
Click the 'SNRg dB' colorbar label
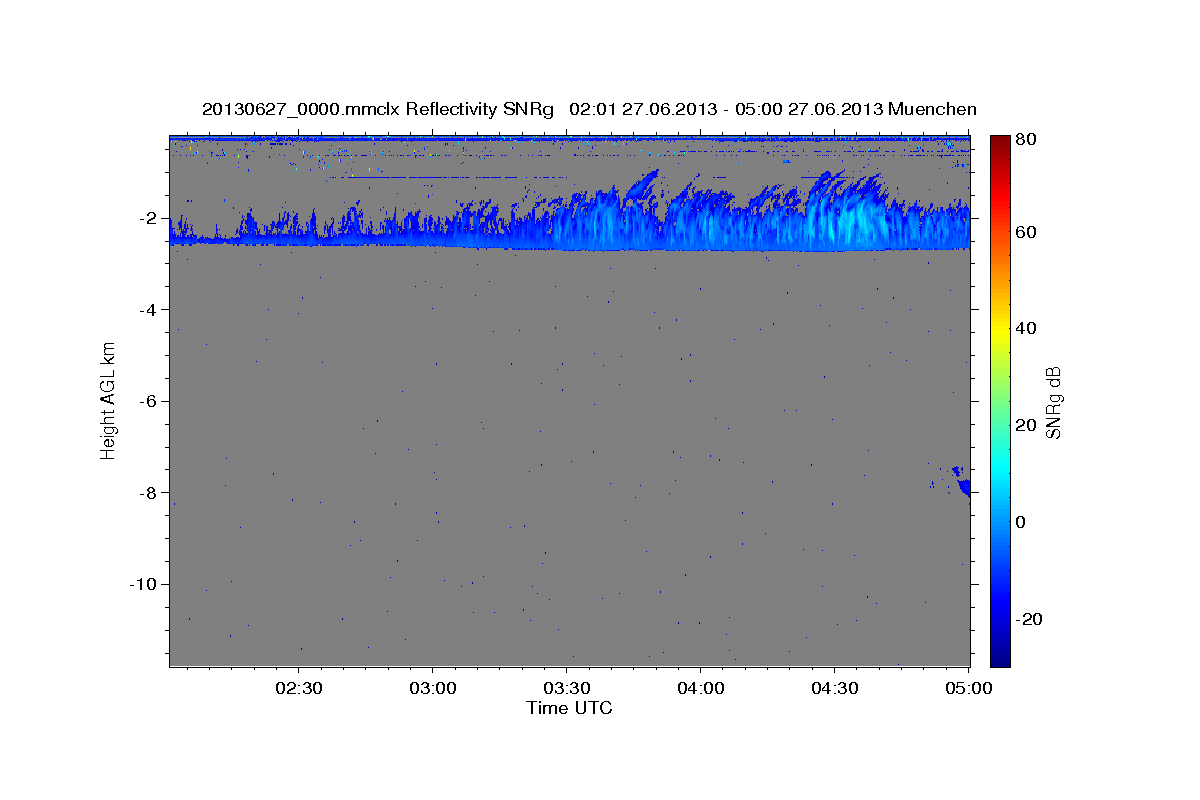1053,402
